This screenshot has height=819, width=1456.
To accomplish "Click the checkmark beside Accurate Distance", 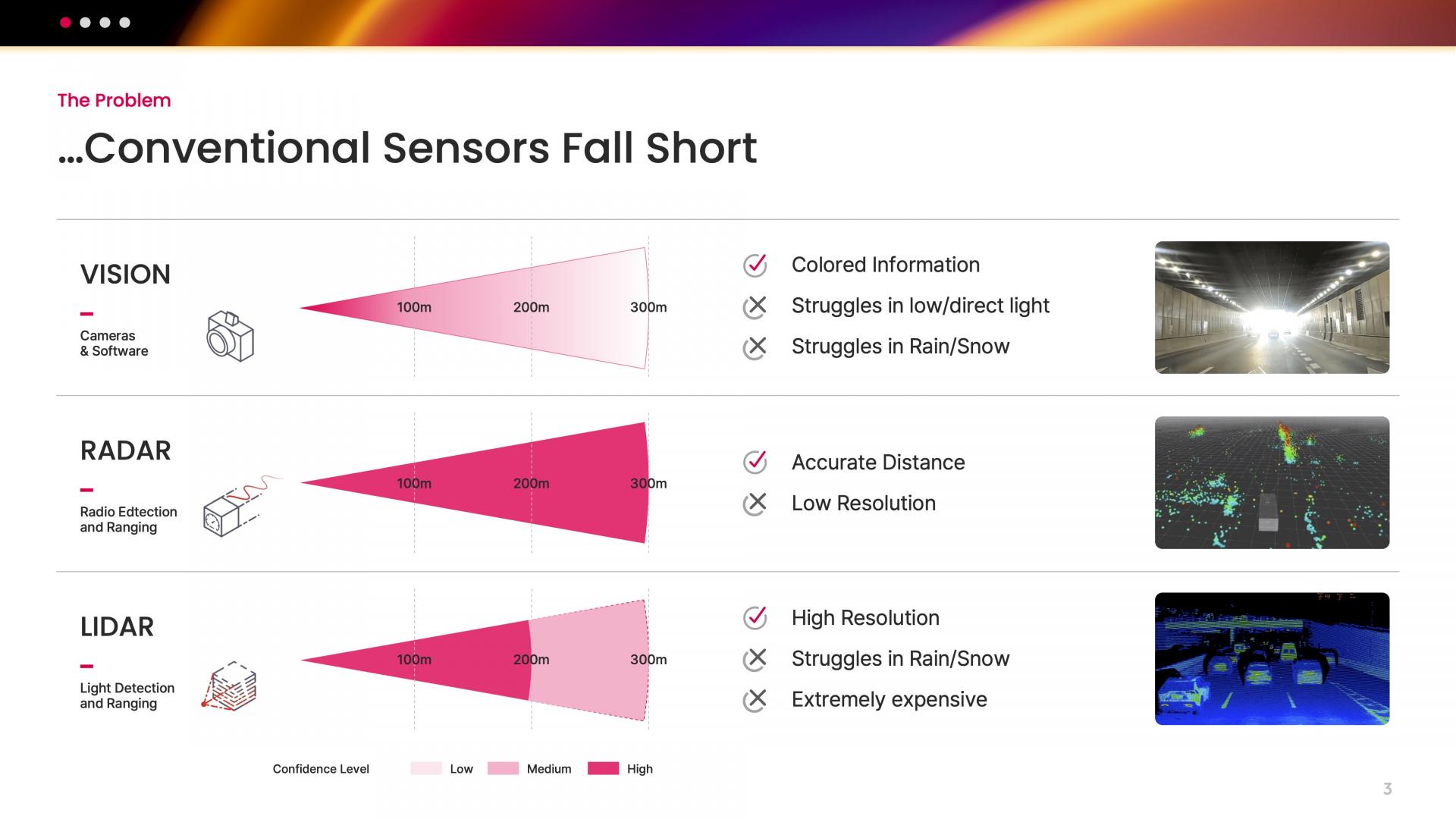I will coord(755,462).
